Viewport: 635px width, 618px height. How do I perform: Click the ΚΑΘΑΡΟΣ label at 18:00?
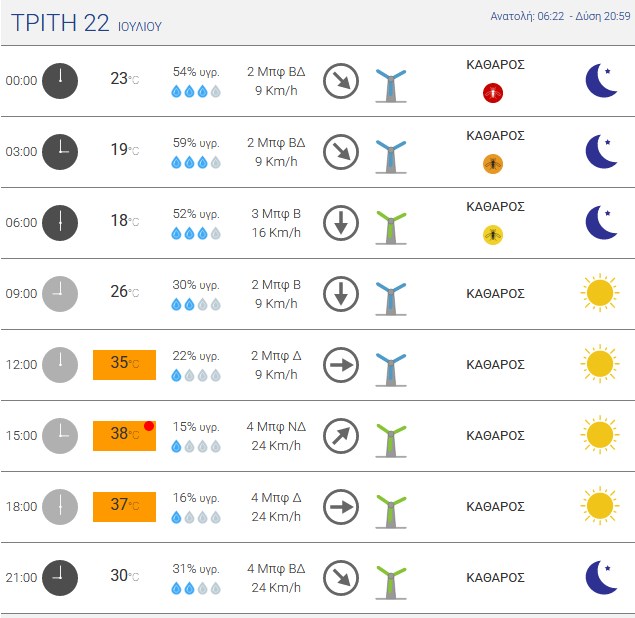click(x=495, y=506)
